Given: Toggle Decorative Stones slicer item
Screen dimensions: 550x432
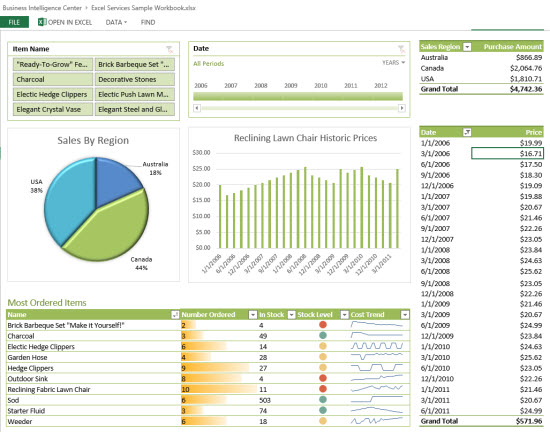Looking at the screenshot, I should 135,79.
